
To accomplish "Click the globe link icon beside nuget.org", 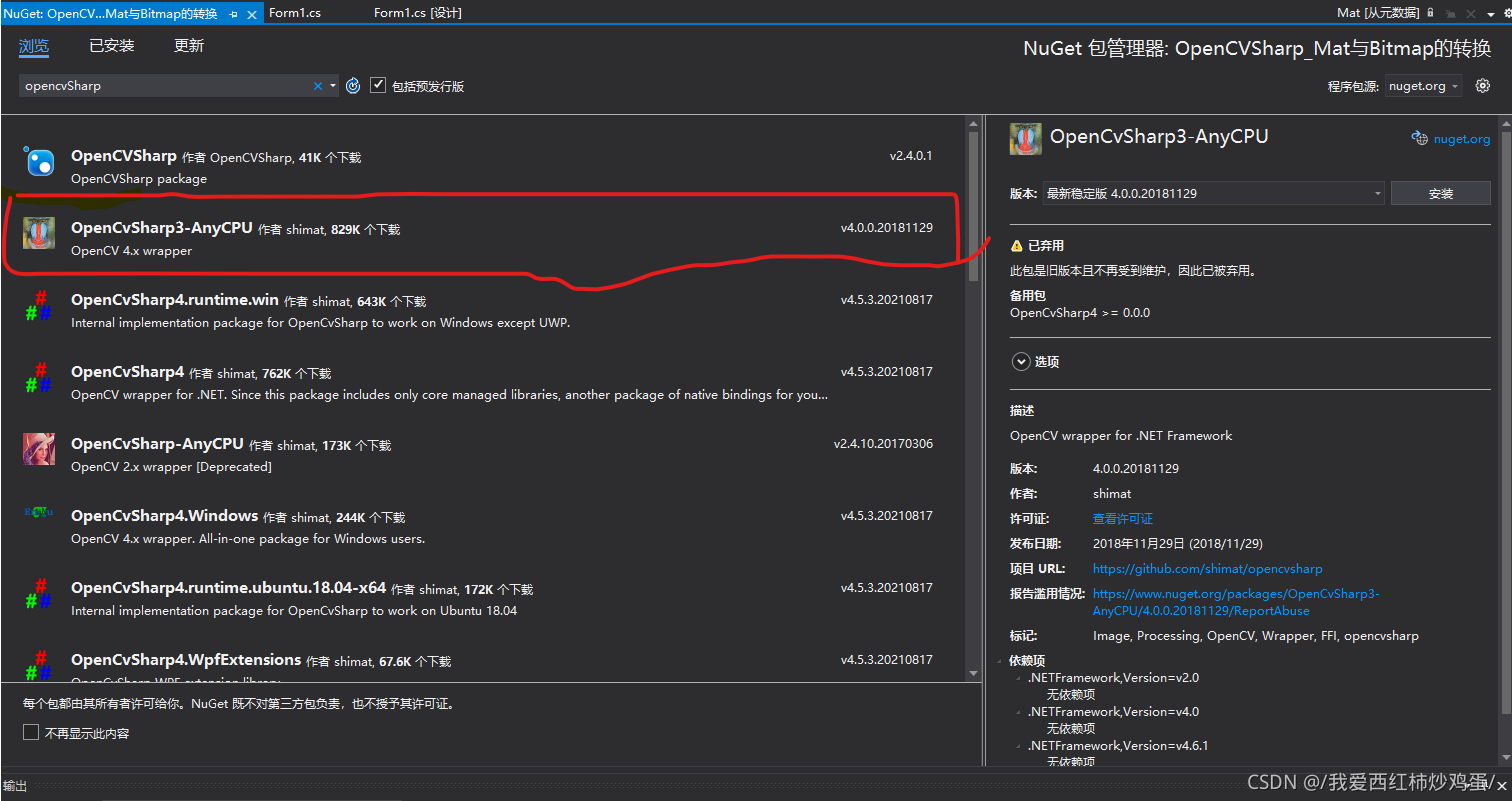I will click(x=1419, y=138).
